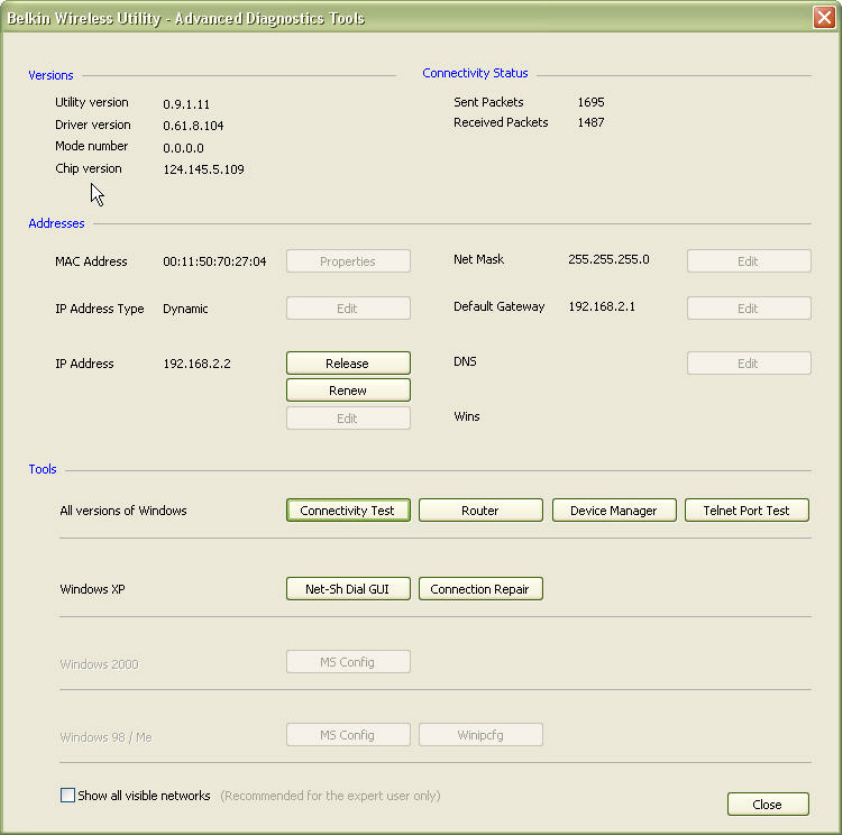The image size is (842, 835).
Task: Click the Addresses section heading
Action: [x=56, y=223]
